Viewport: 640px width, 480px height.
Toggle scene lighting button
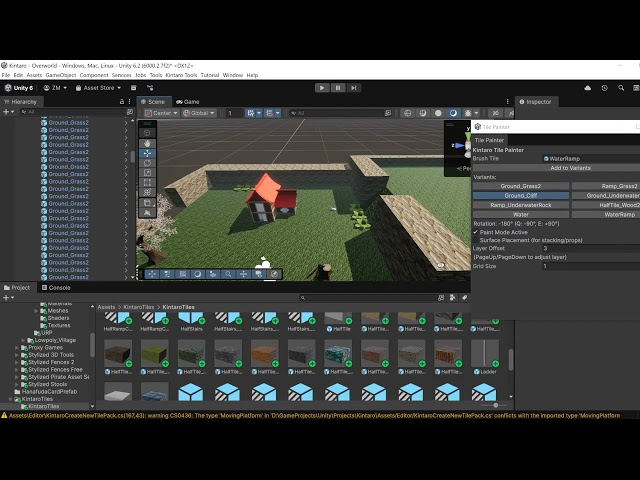pyautogui.click(x=423, y=113)
